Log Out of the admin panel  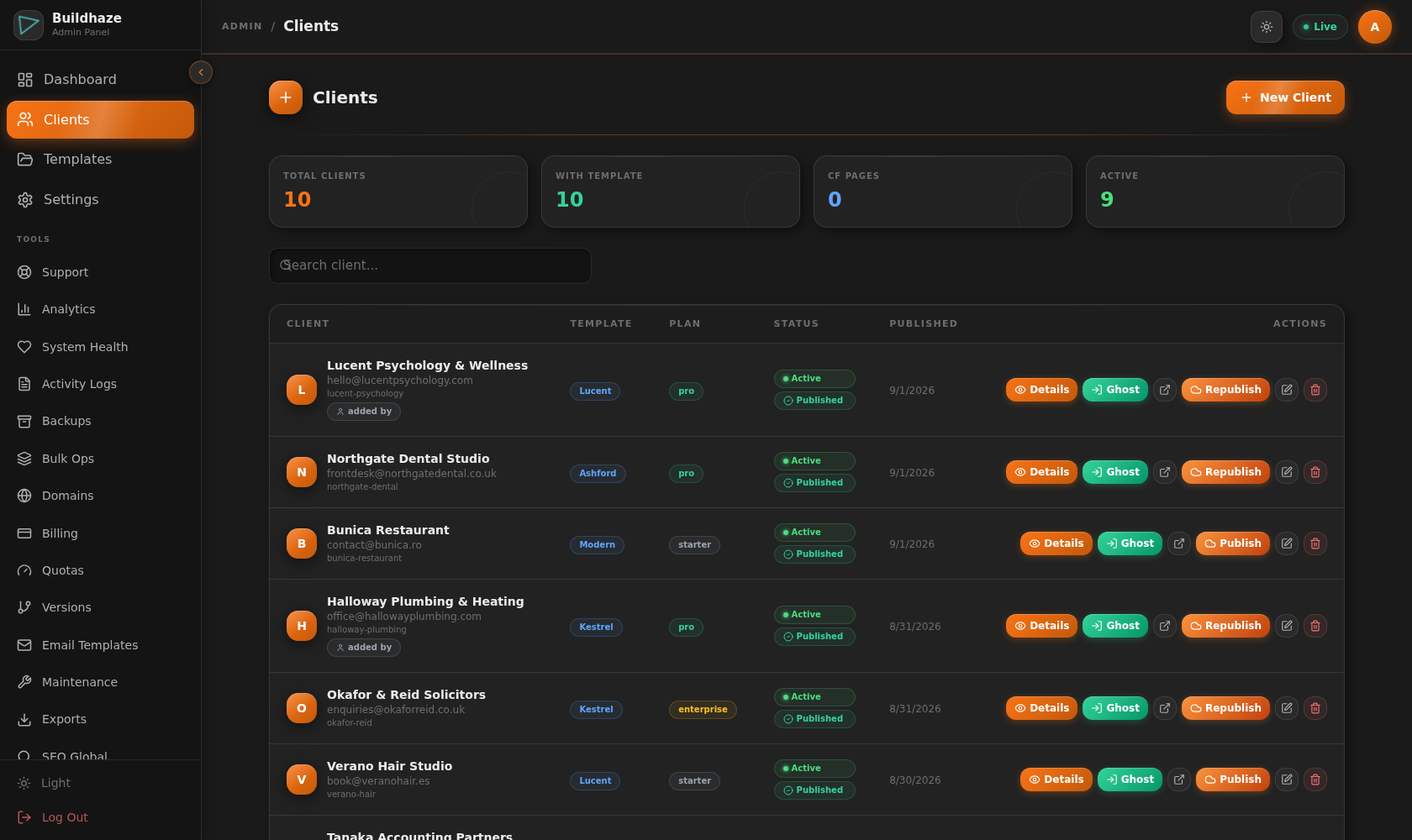[x=100, y=817]
